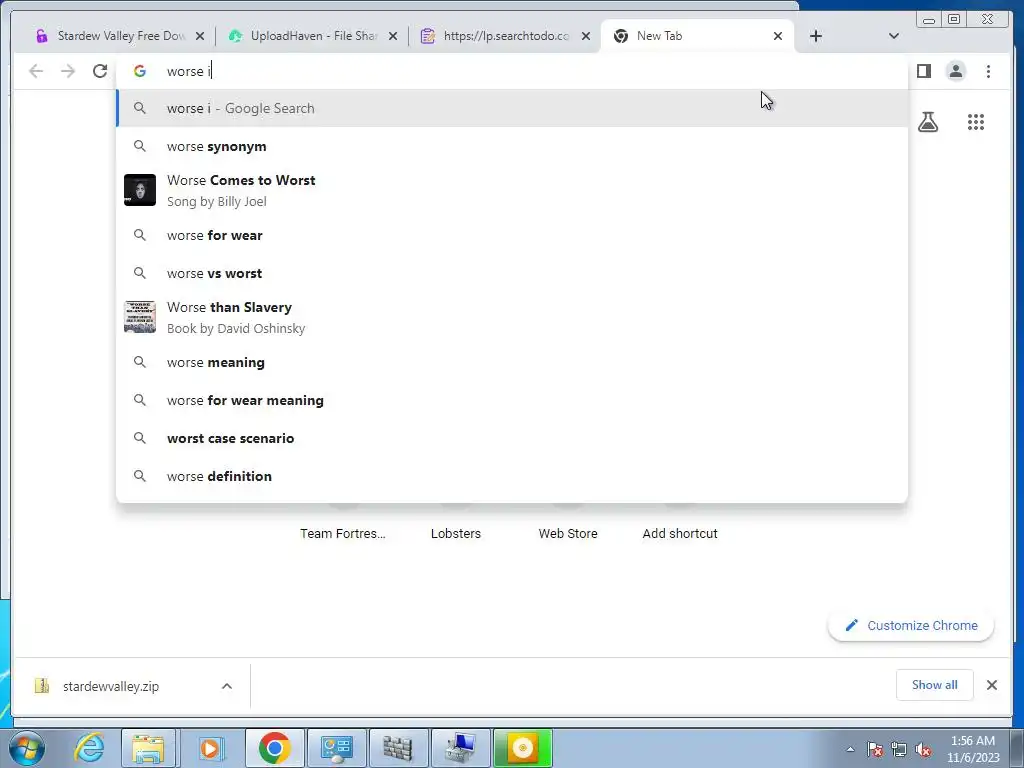Pick the 'worse definition' suggestion
This screenshot has width=1024, height=768.
(512, 475)
